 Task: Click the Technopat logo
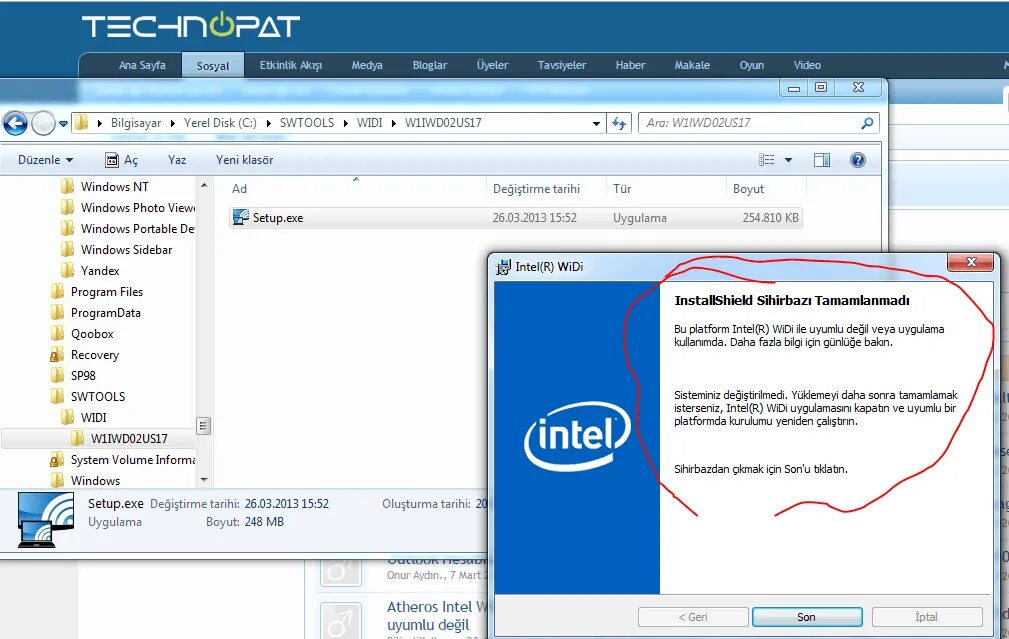191,25
